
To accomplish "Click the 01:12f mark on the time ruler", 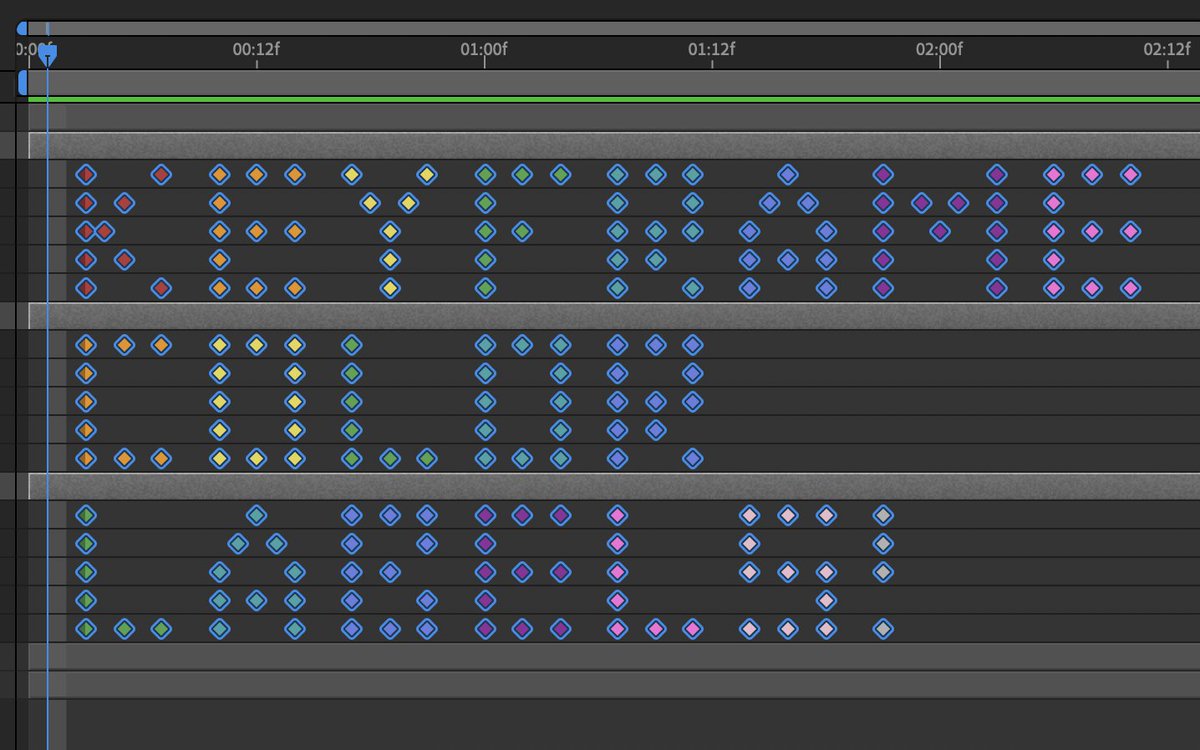I will tap(712, 49).
